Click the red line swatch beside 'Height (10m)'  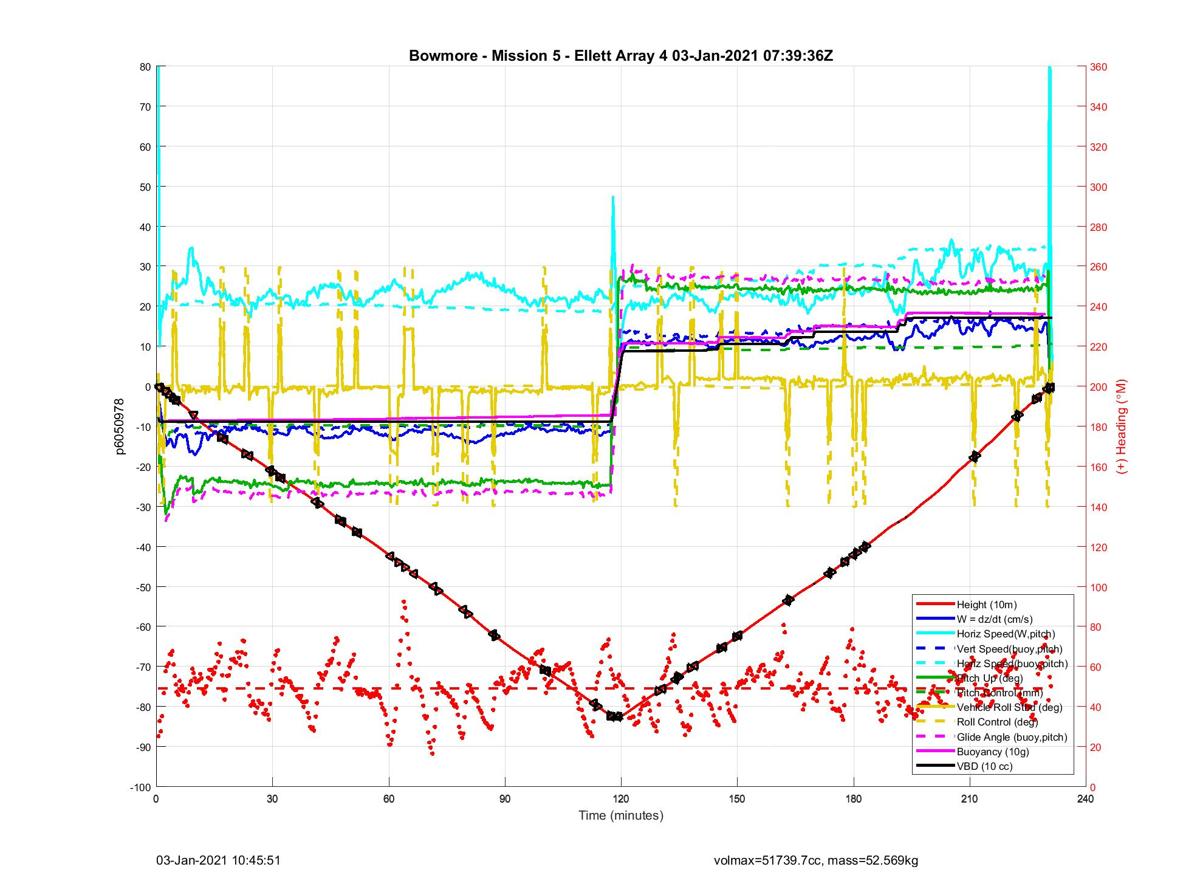tap(935, 604)
